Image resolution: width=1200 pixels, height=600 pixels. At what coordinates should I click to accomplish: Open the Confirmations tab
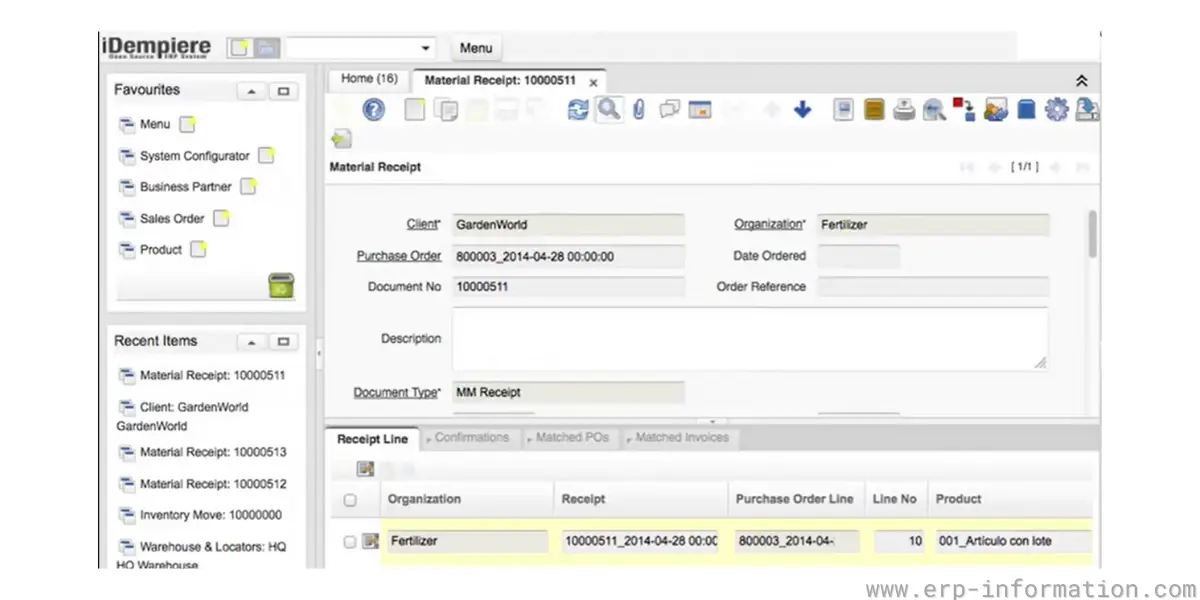(471, 438)
